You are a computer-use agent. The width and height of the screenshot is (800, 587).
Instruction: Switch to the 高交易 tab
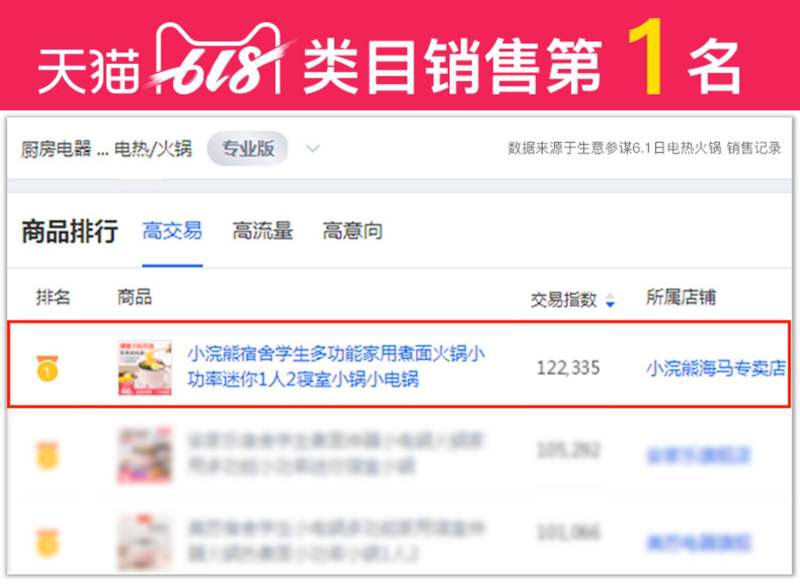tap(172, 231)
